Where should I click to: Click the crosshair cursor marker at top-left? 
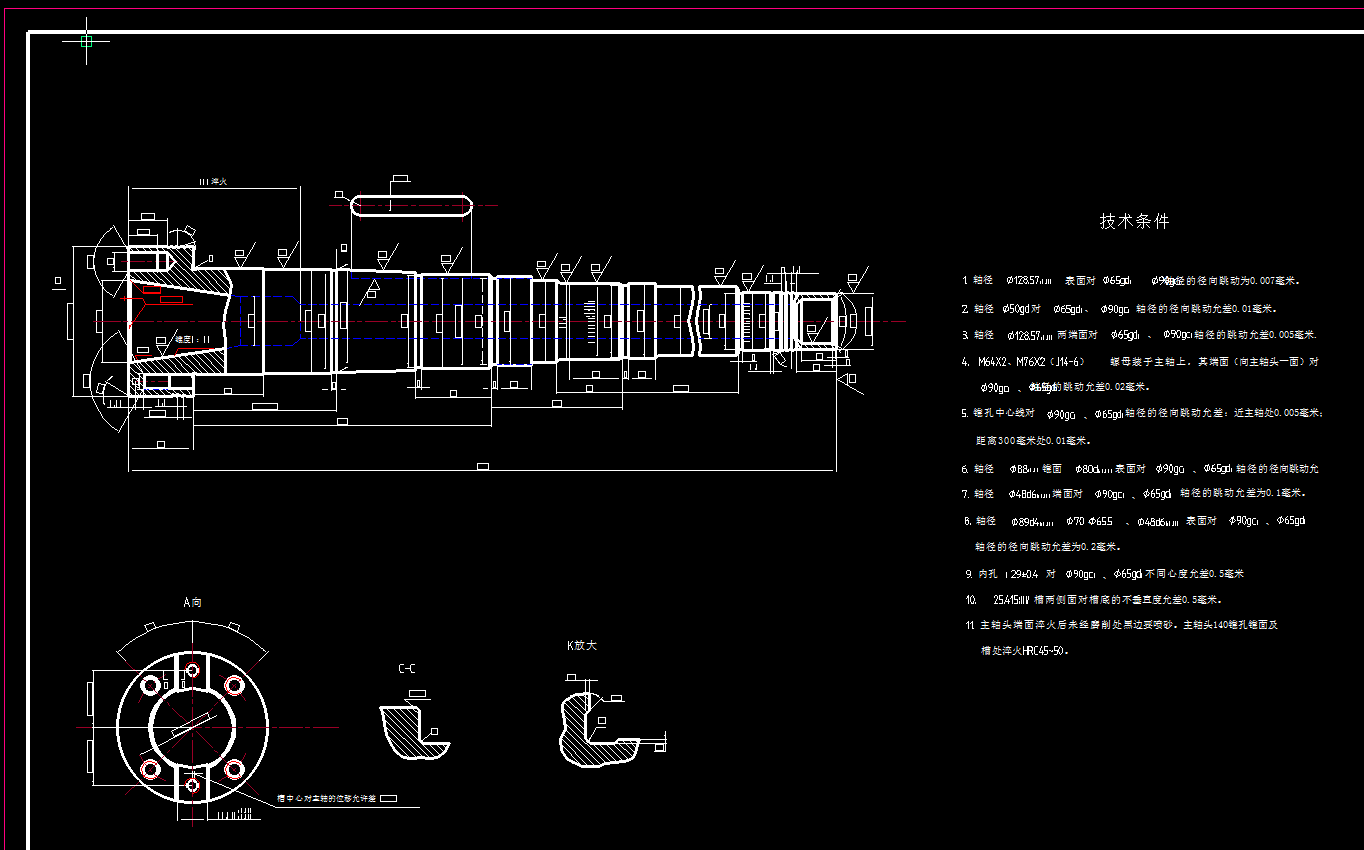[86, 41]
